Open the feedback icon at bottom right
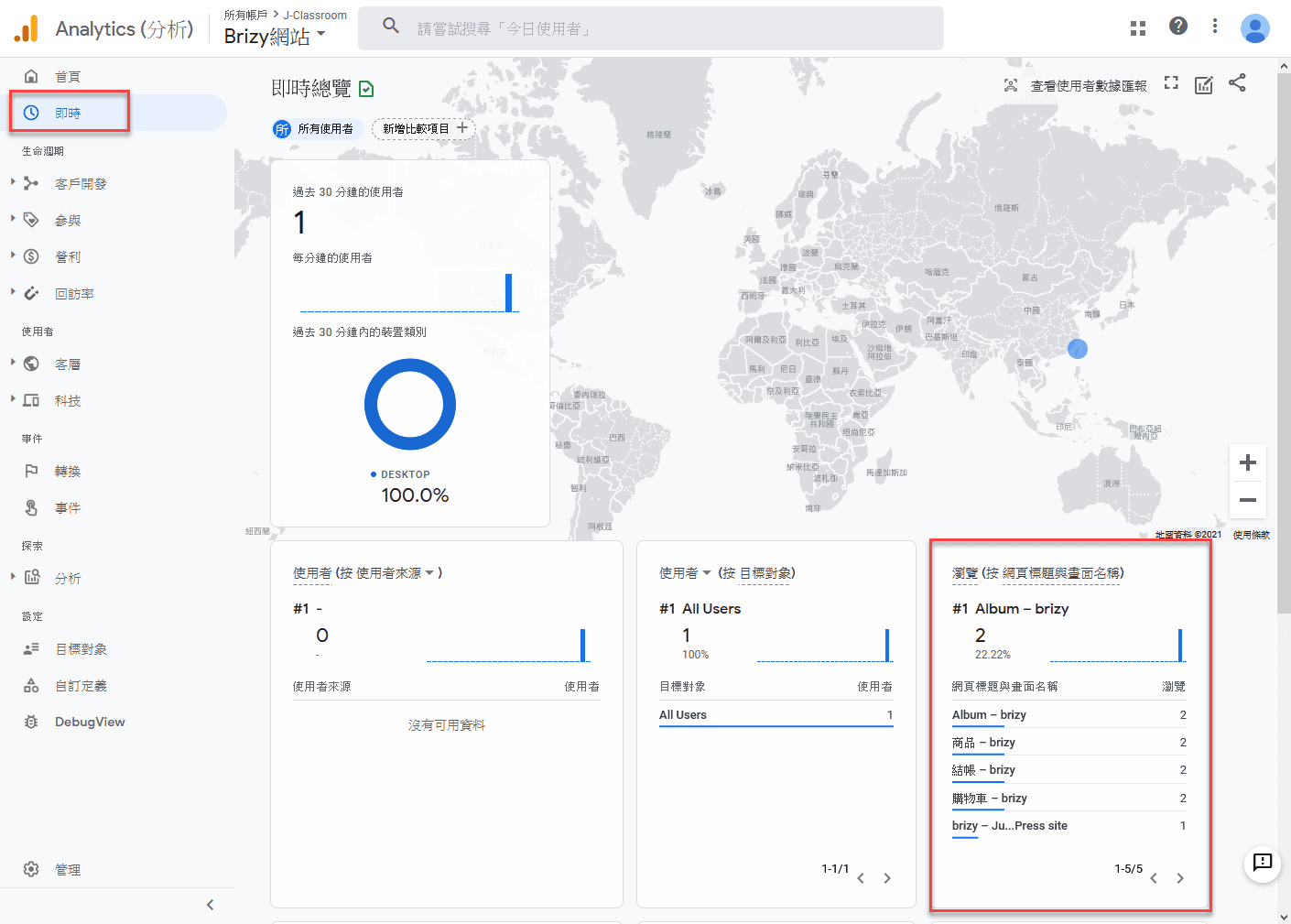 click(1262, 862)
